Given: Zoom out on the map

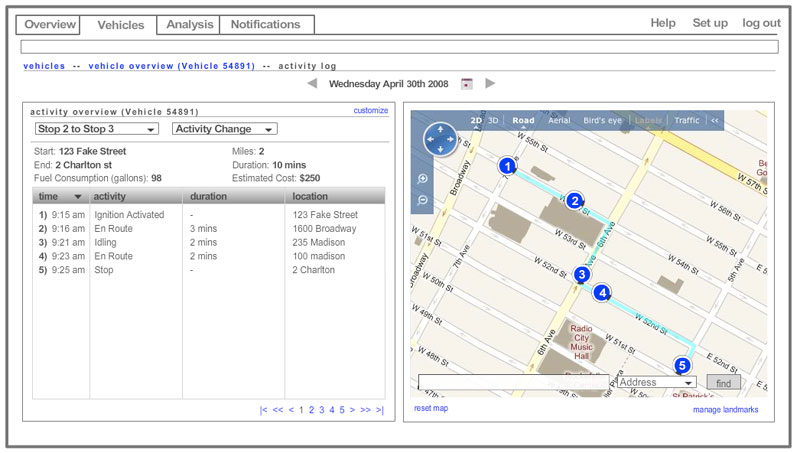Looking at the screenshot, I should [422, 200].
